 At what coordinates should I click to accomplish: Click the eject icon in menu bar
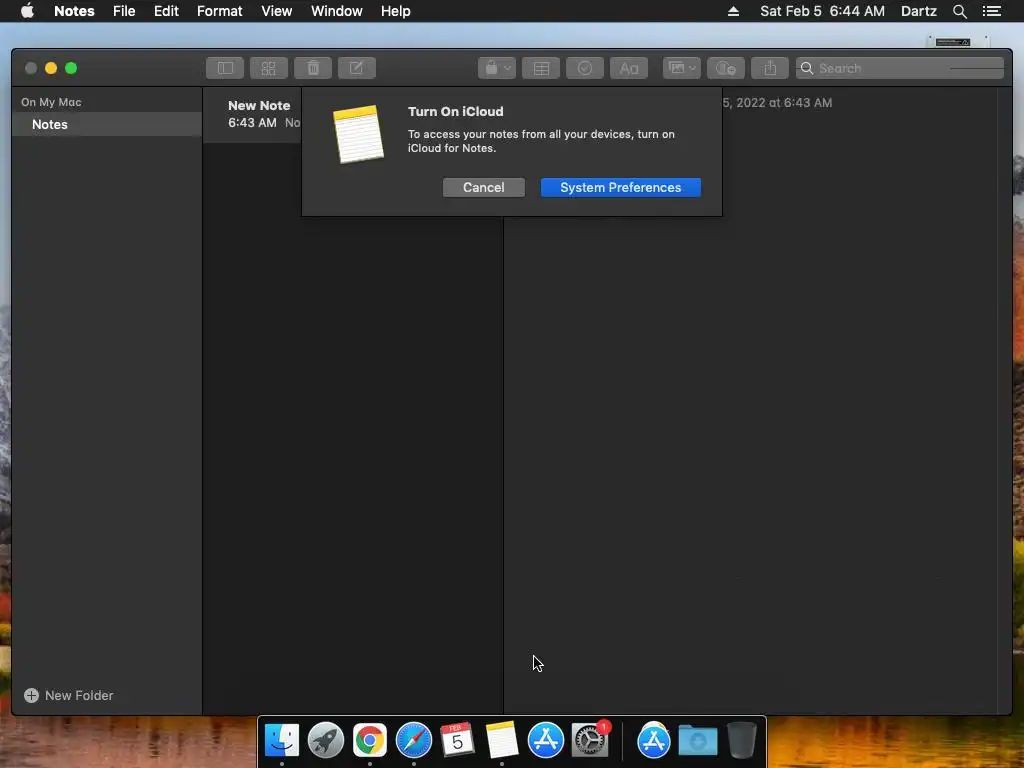(x=733, y=11)
